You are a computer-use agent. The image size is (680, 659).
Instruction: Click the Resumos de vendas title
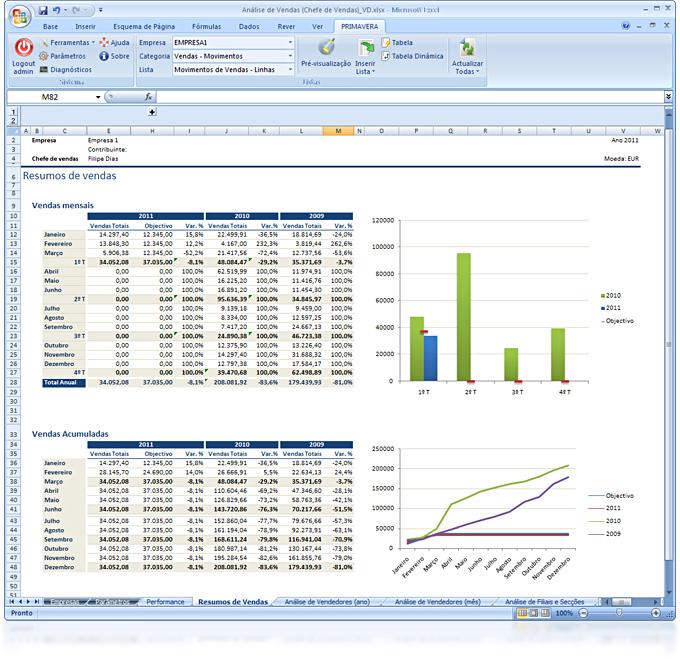pyautogui.click(x=69, y=176)
